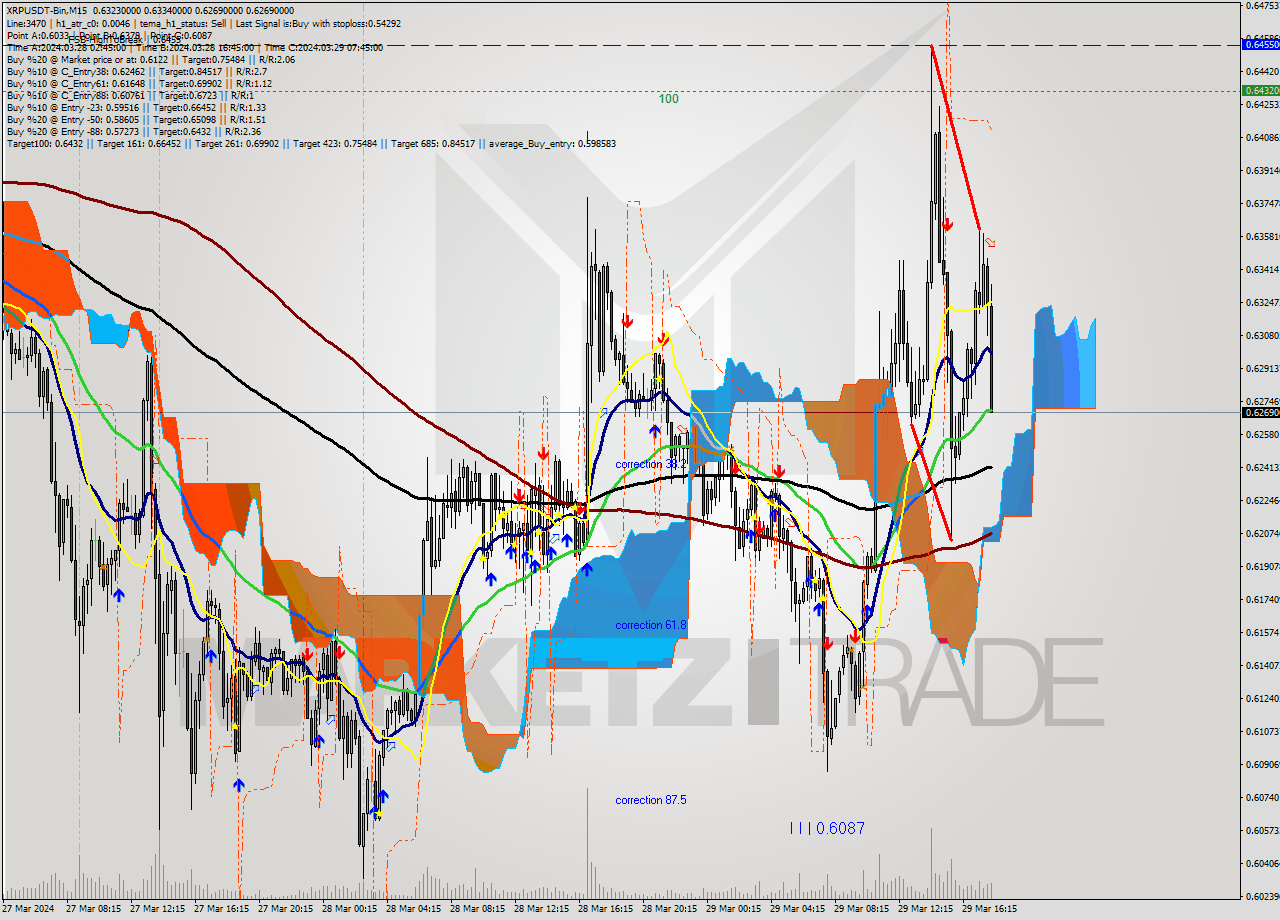Click the 'correction 38.2' label

(x=651, y=464)
